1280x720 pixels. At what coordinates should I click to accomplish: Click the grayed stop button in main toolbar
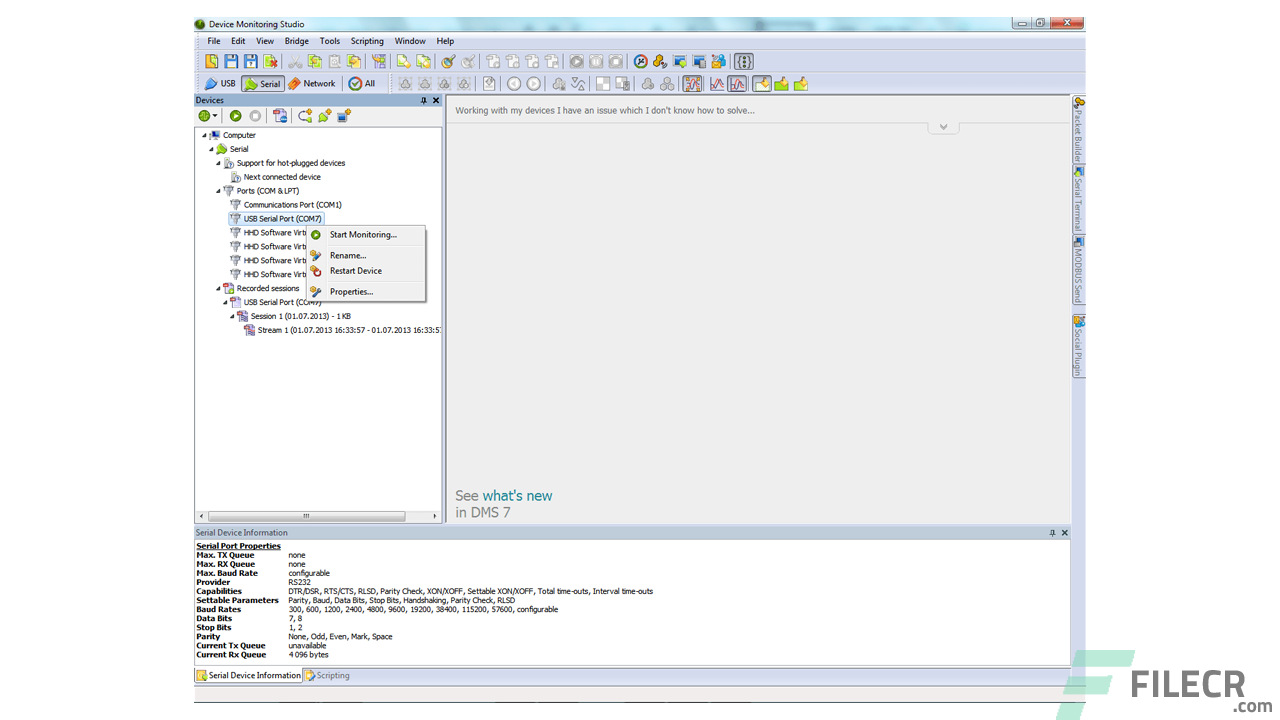[616, 62]
